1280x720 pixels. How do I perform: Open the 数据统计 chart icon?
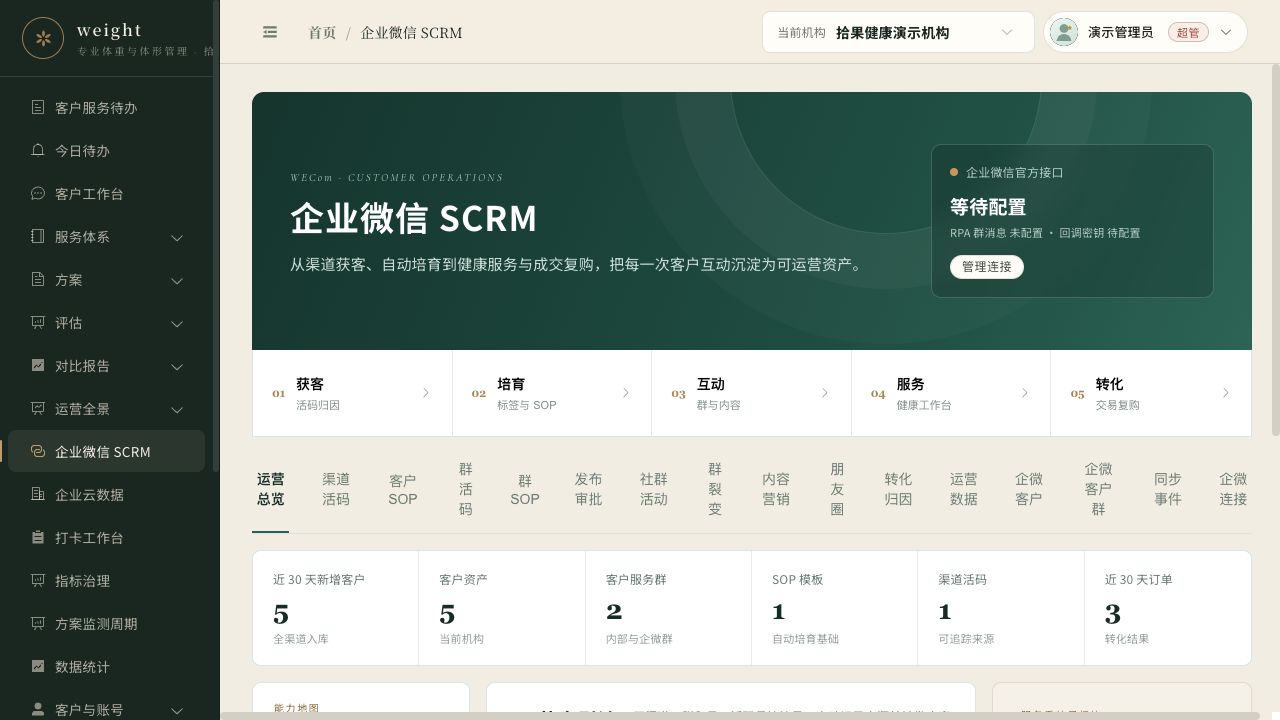(x=38, y=666)
